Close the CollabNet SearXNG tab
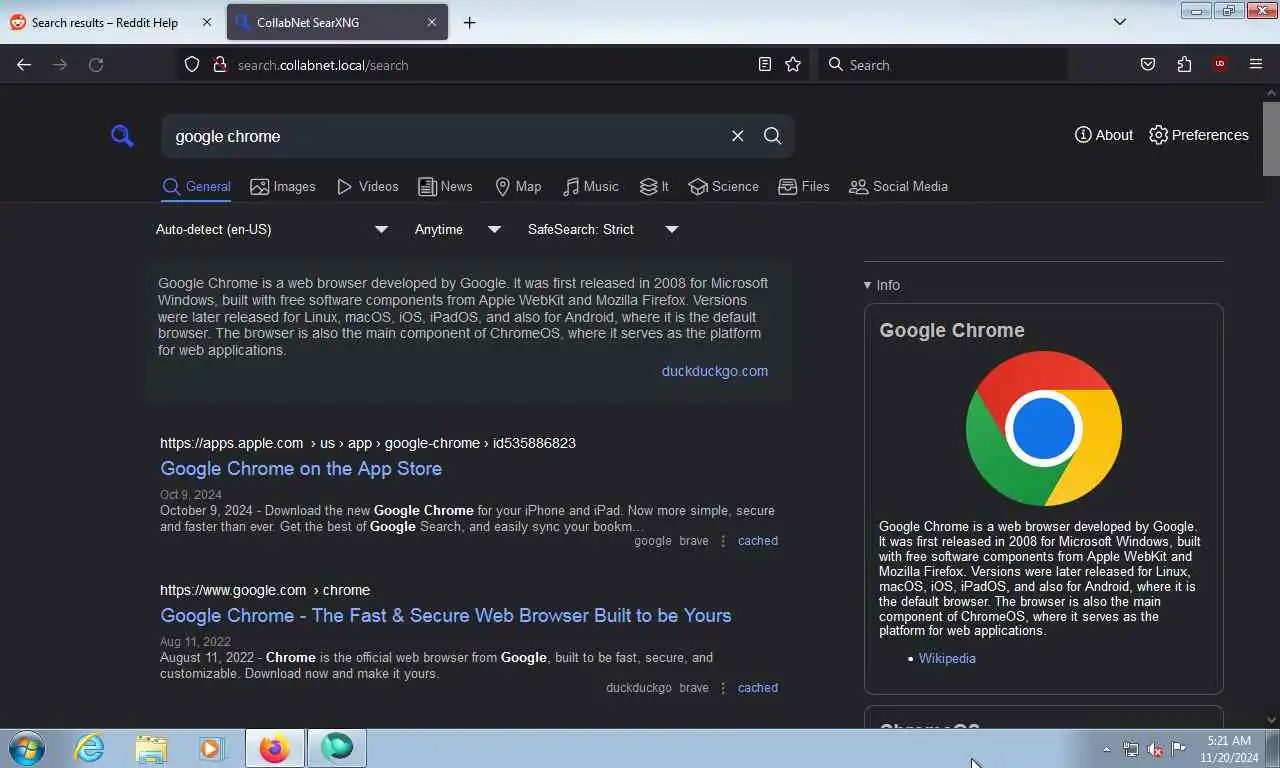The image size is (1280, 768). click(432, 22)
